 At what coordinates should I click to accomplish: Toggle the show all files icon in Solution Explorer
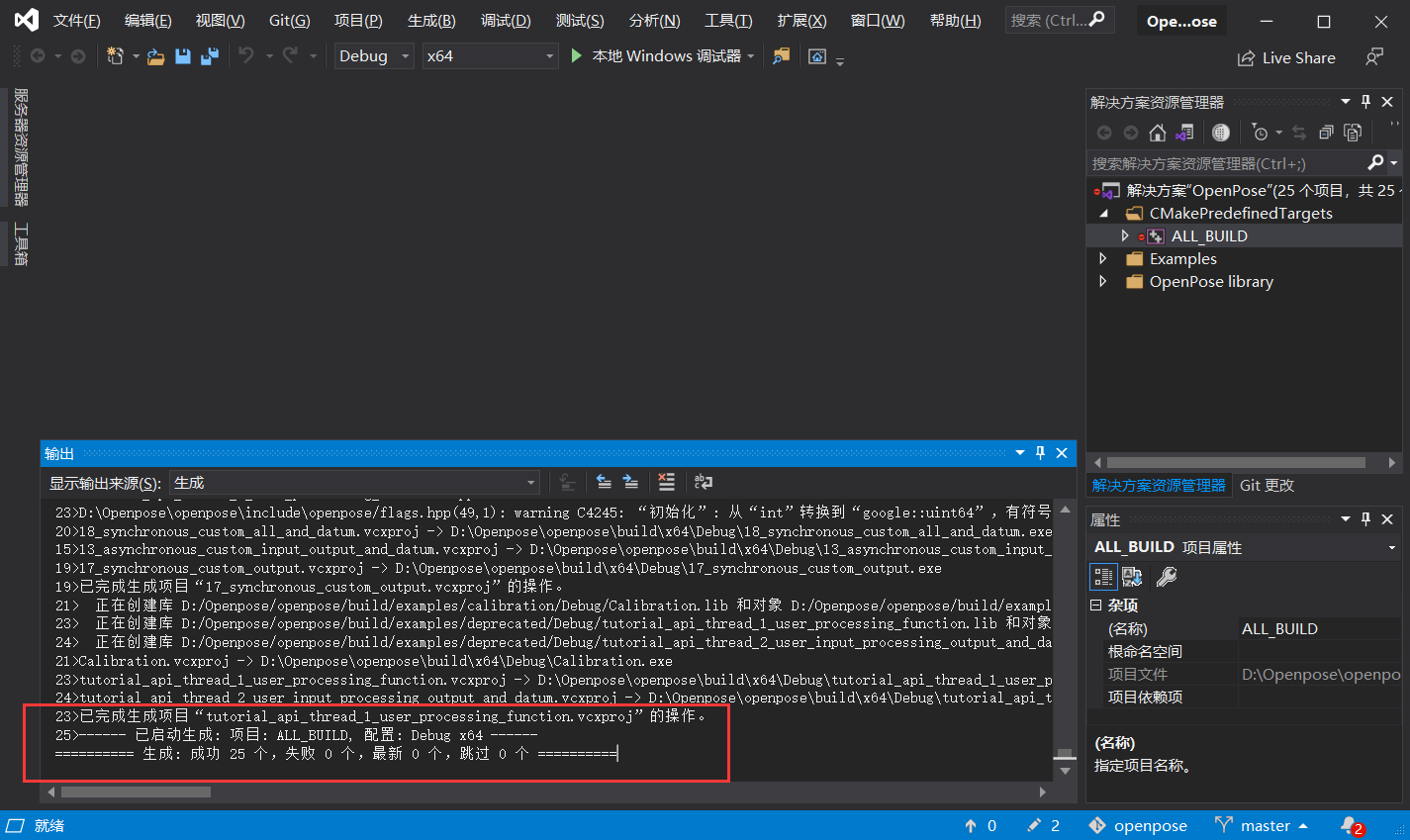pos(1353,133)
